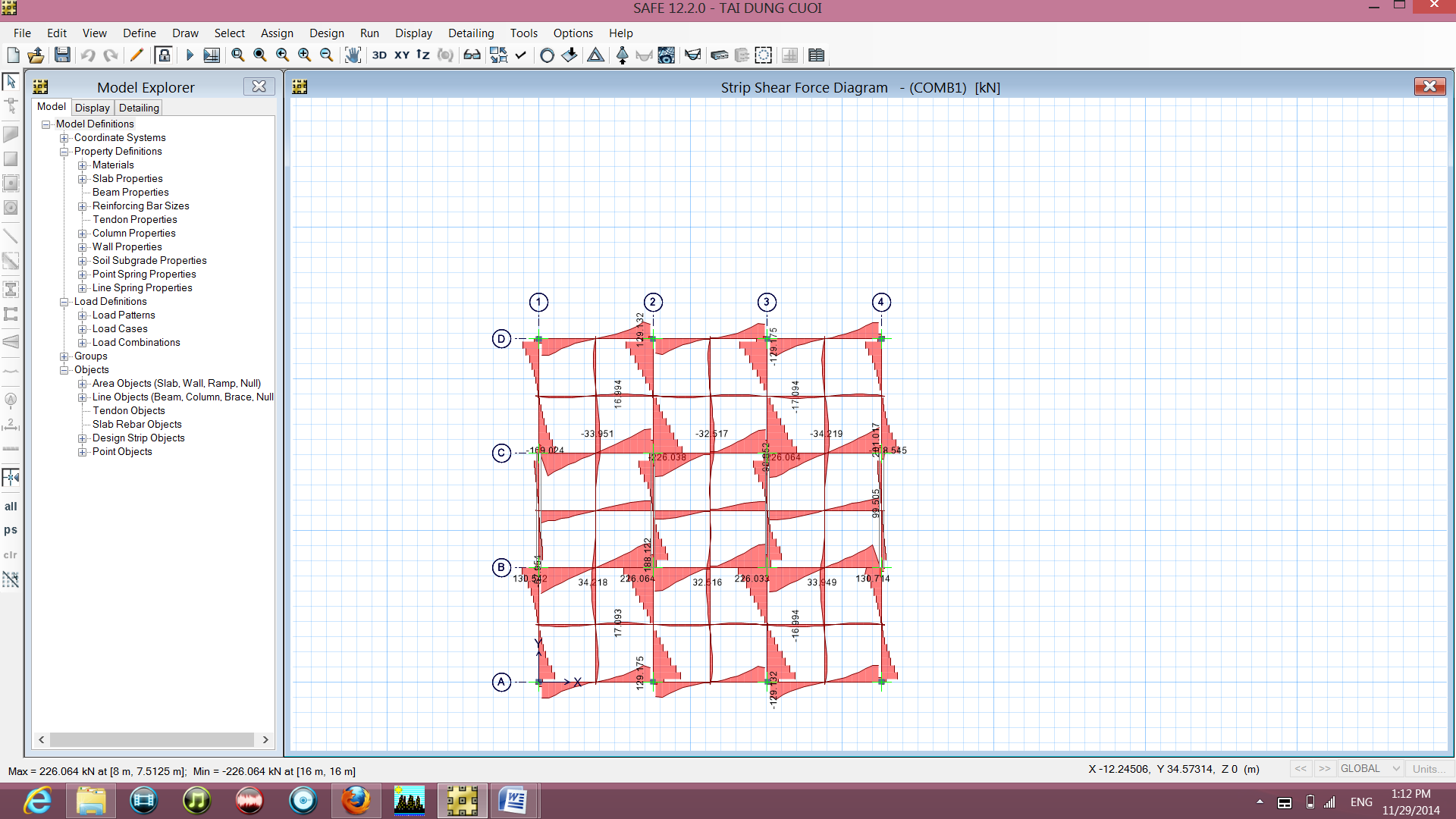The height and width of the screenshot is (819, 1456).
Task: Click the Model Explorer horizontal scrollbar
Action: pos(153,739)
